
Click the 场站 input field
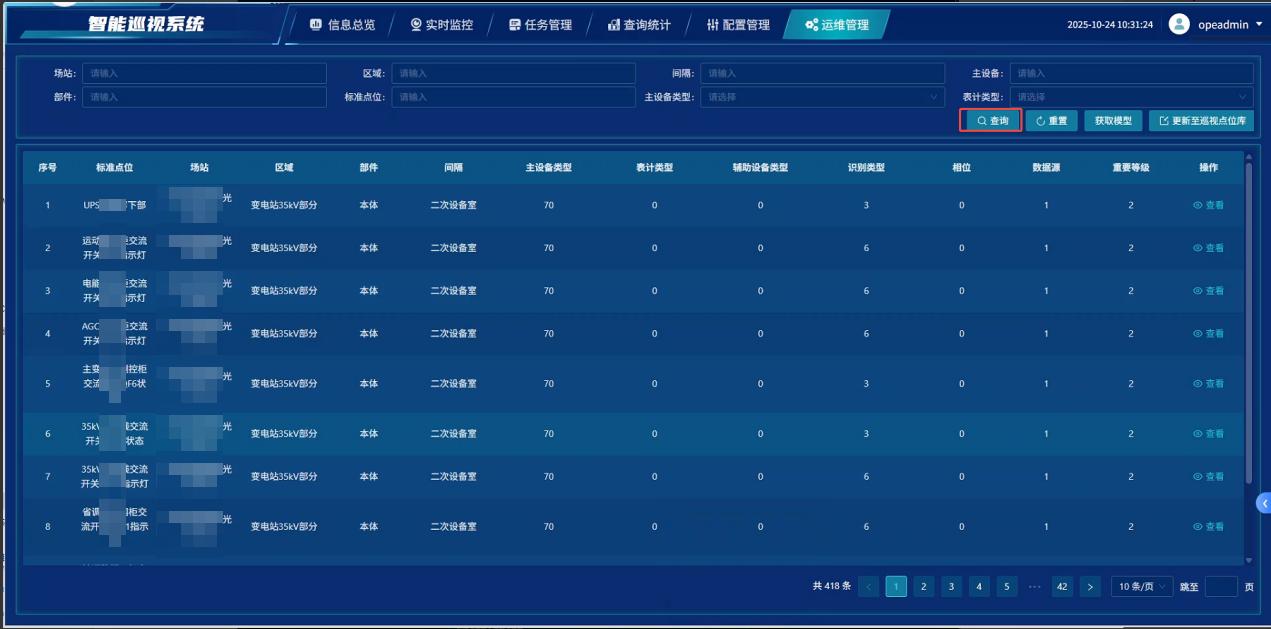coord(204,73)
